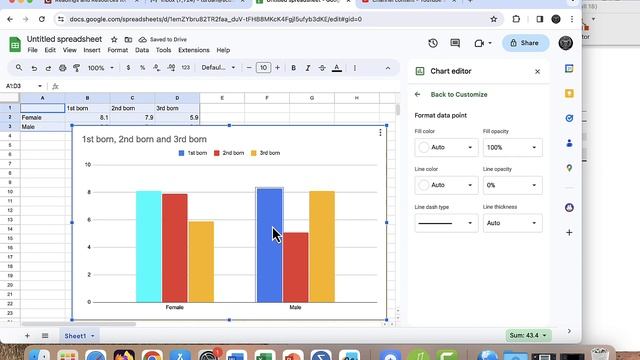
Task: Open the Sheet1 tab options arrow
Action: tap(93, 336)
